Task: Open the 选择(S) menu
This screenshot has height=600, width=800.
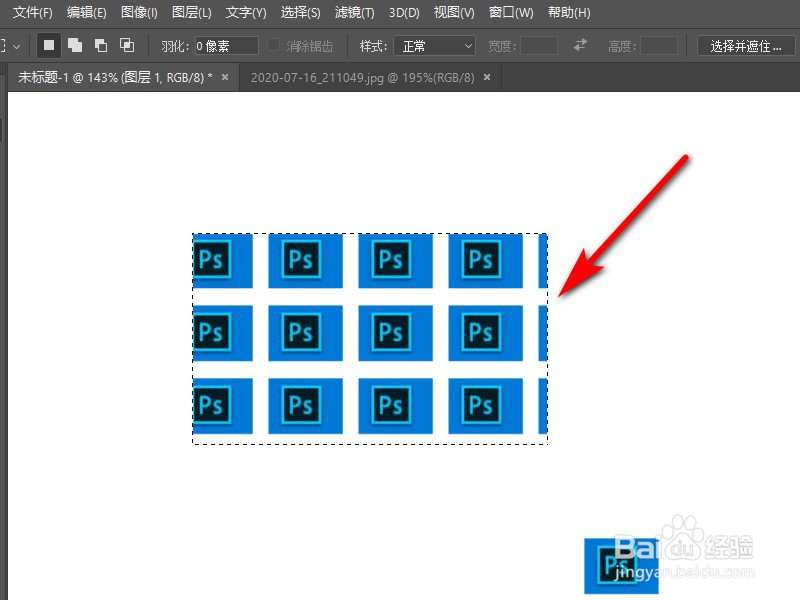Action: coord(301,12)
